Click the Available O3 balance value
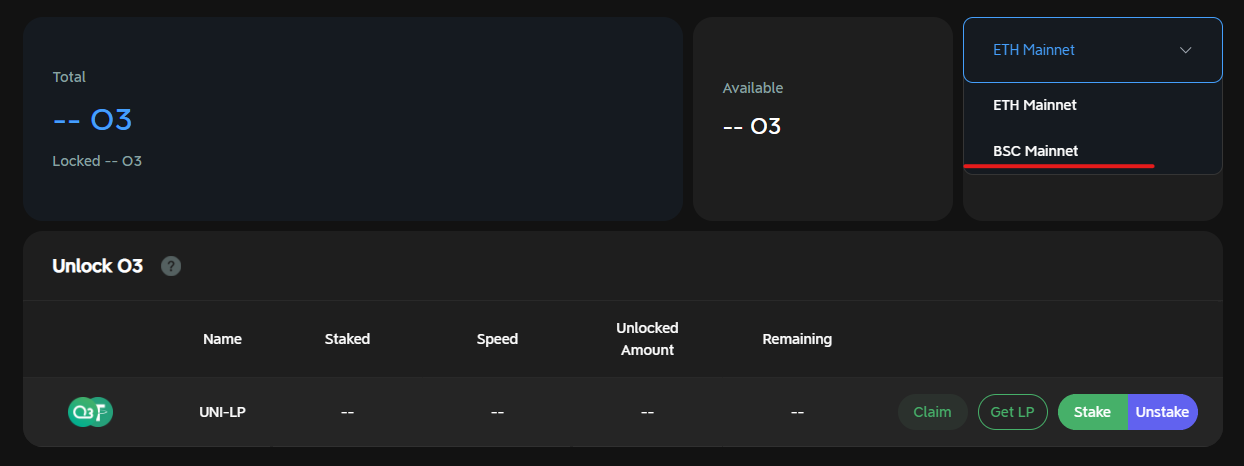1244x466 pixels. point(751,127)
